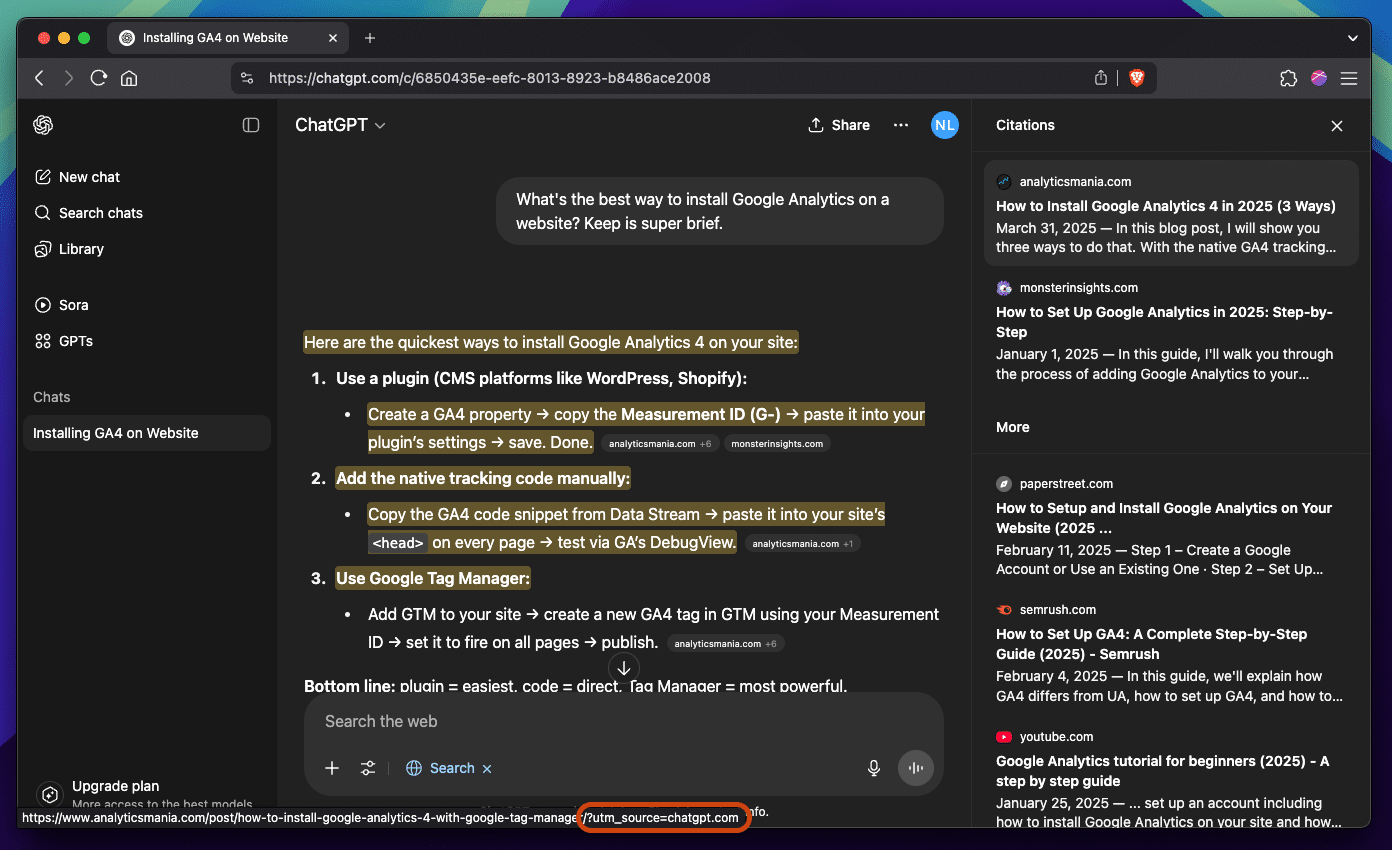The width and height of the screenshot is (1392, 850).
Task: Click the user message bubble text
Action: click(x=702, y=211)
